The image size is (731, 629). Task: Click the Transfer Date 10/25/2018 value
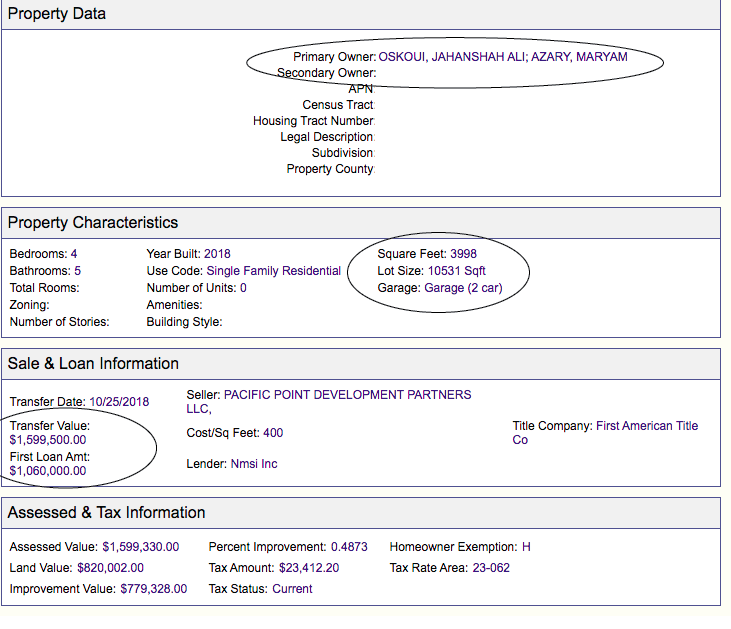click(119, 402)
